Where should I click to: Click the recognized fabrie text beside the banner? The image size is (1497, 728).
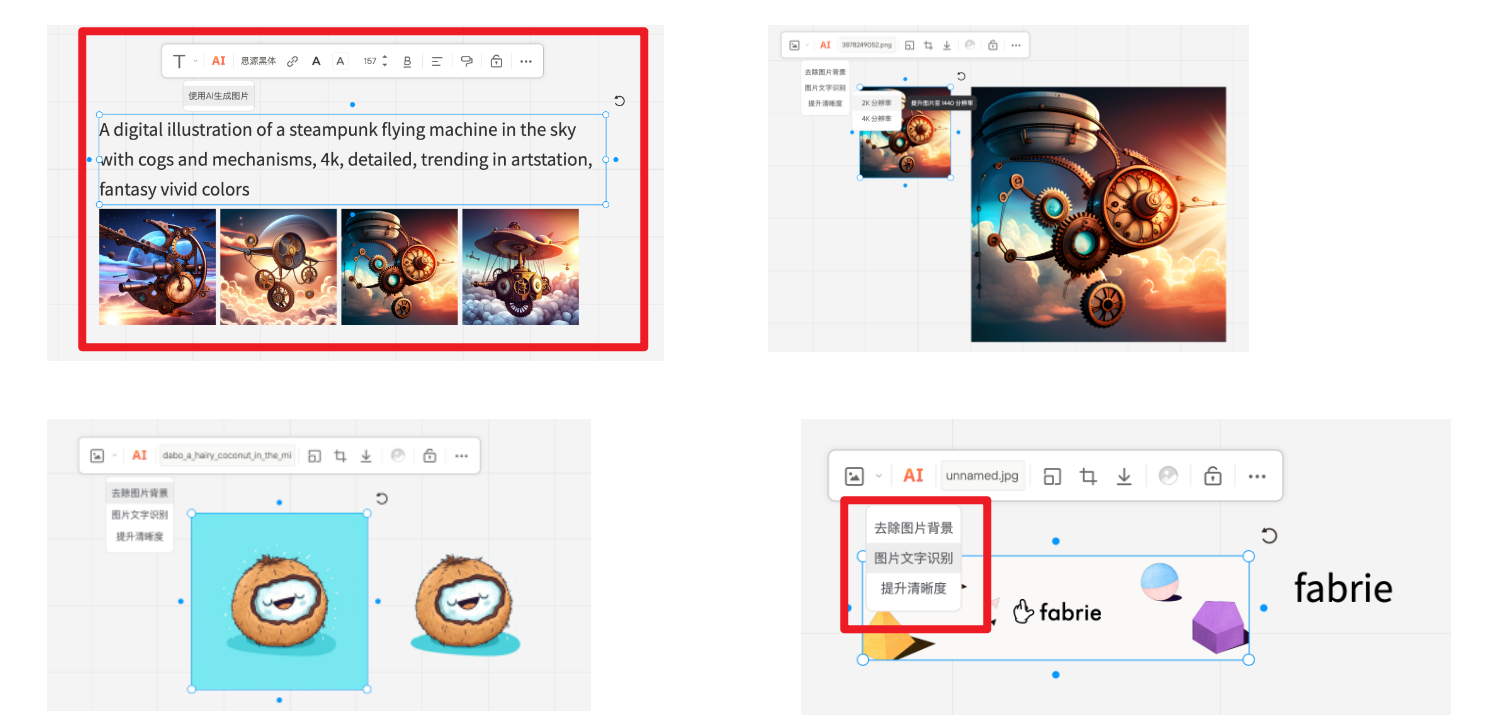click(1343, 588)
